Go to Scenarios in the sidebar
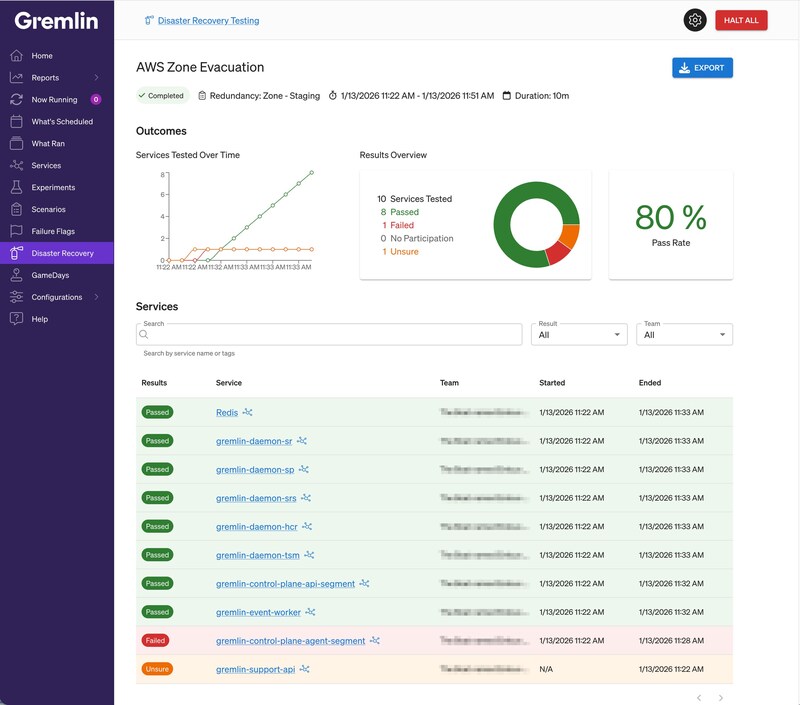 (x=48, y=210)
